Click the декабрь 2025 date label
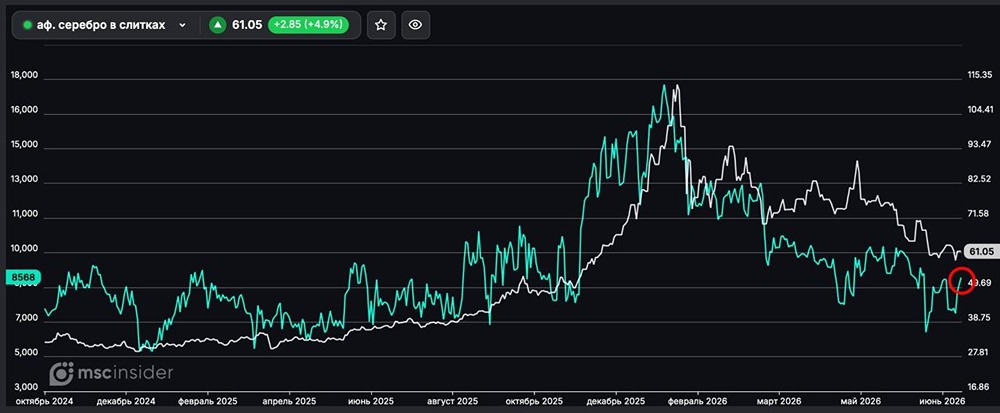 coord(617,402)
